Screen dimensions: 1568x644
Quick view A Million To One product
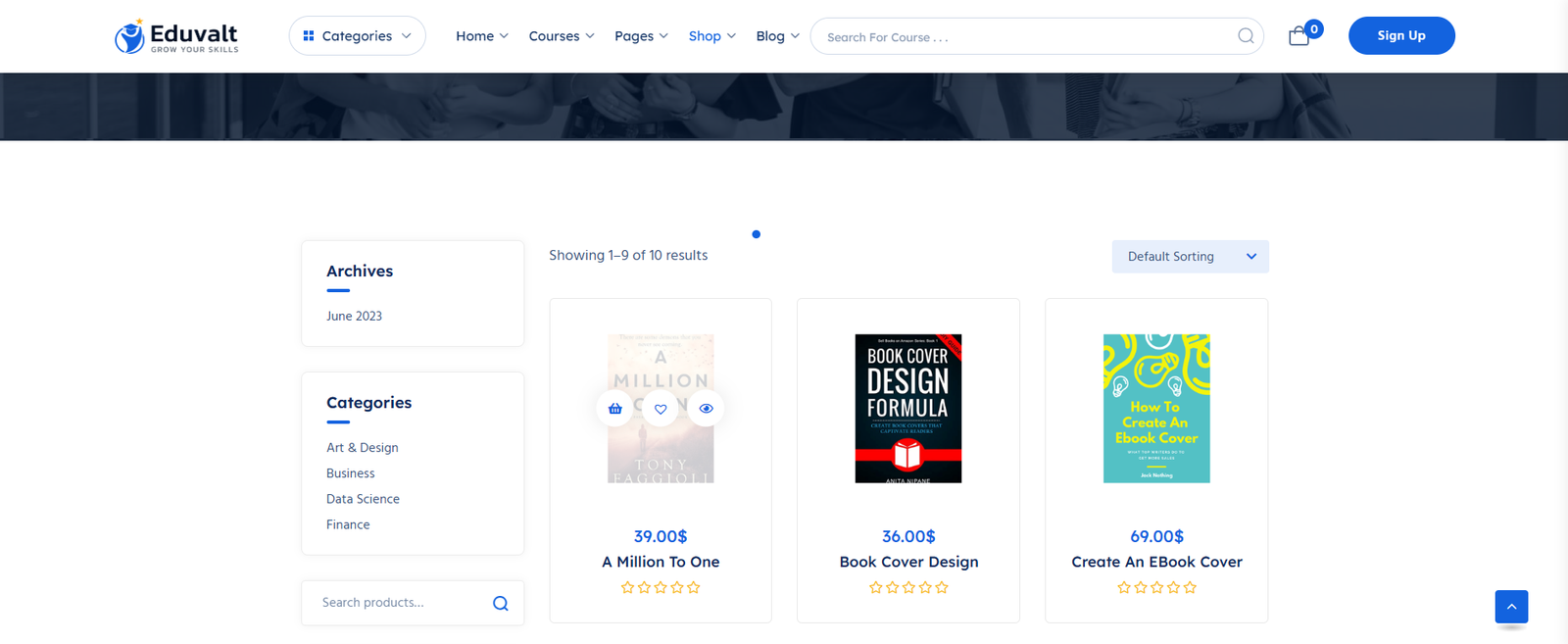pos(706,409)
